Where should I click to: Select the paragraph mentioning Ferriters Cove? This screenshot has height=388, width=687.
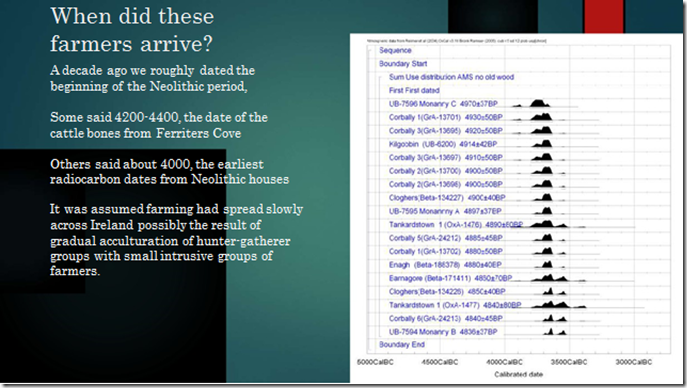159,125
